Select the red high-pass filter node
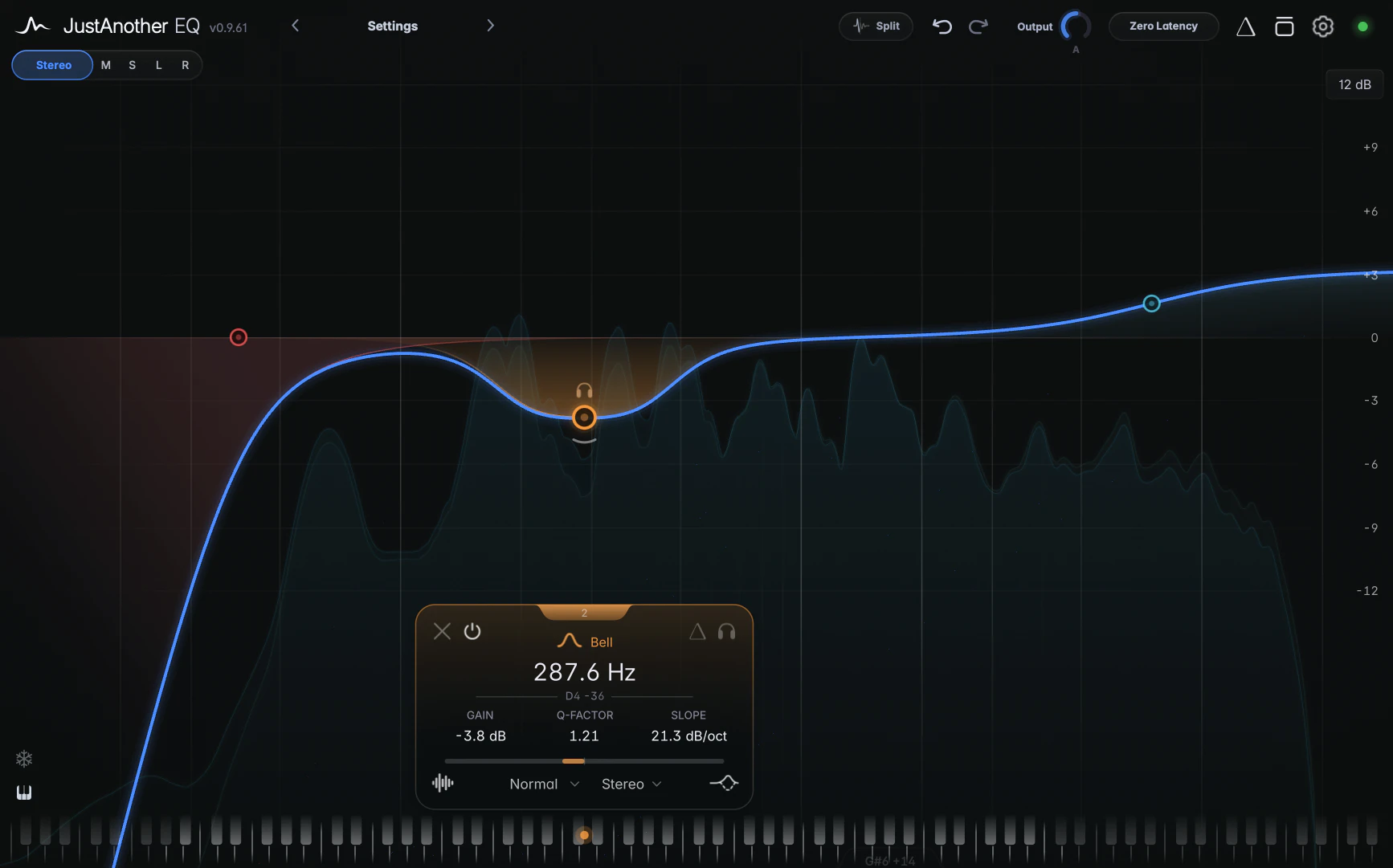 239,337
